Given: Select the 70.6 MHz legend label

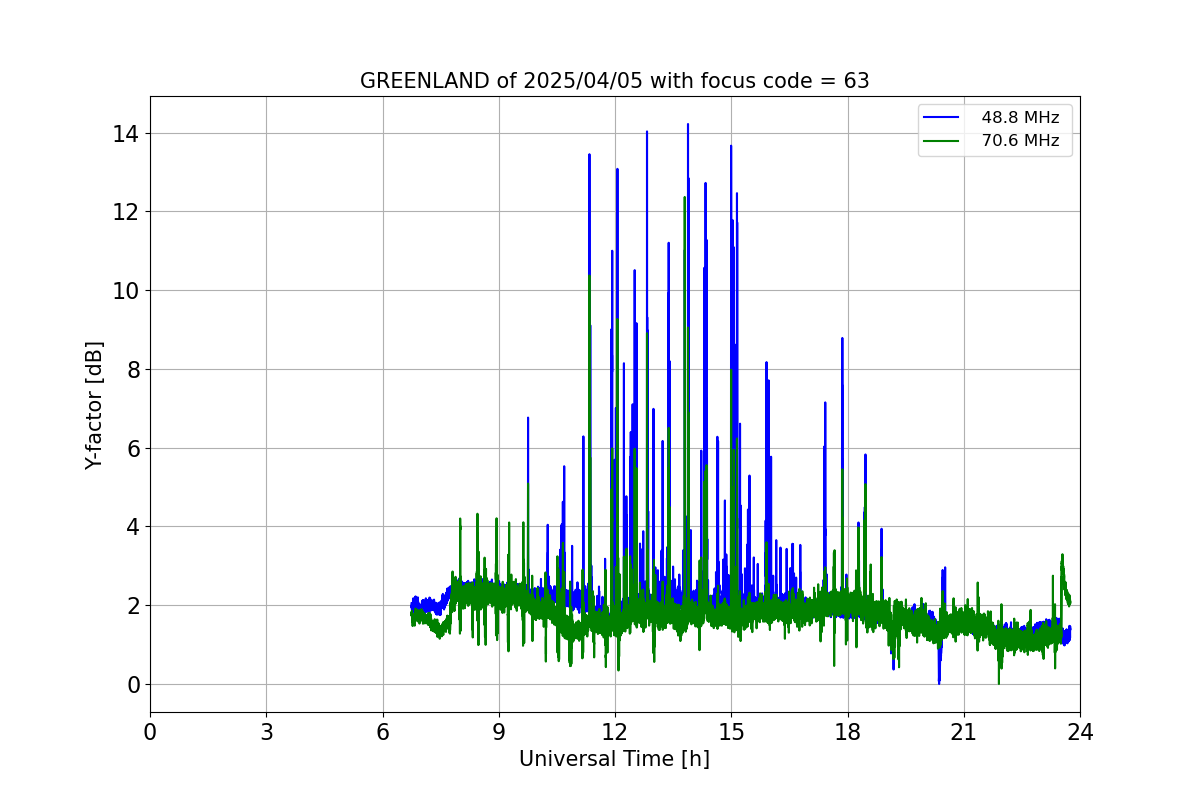Looking at the screenshot, I should [1020, 141].
